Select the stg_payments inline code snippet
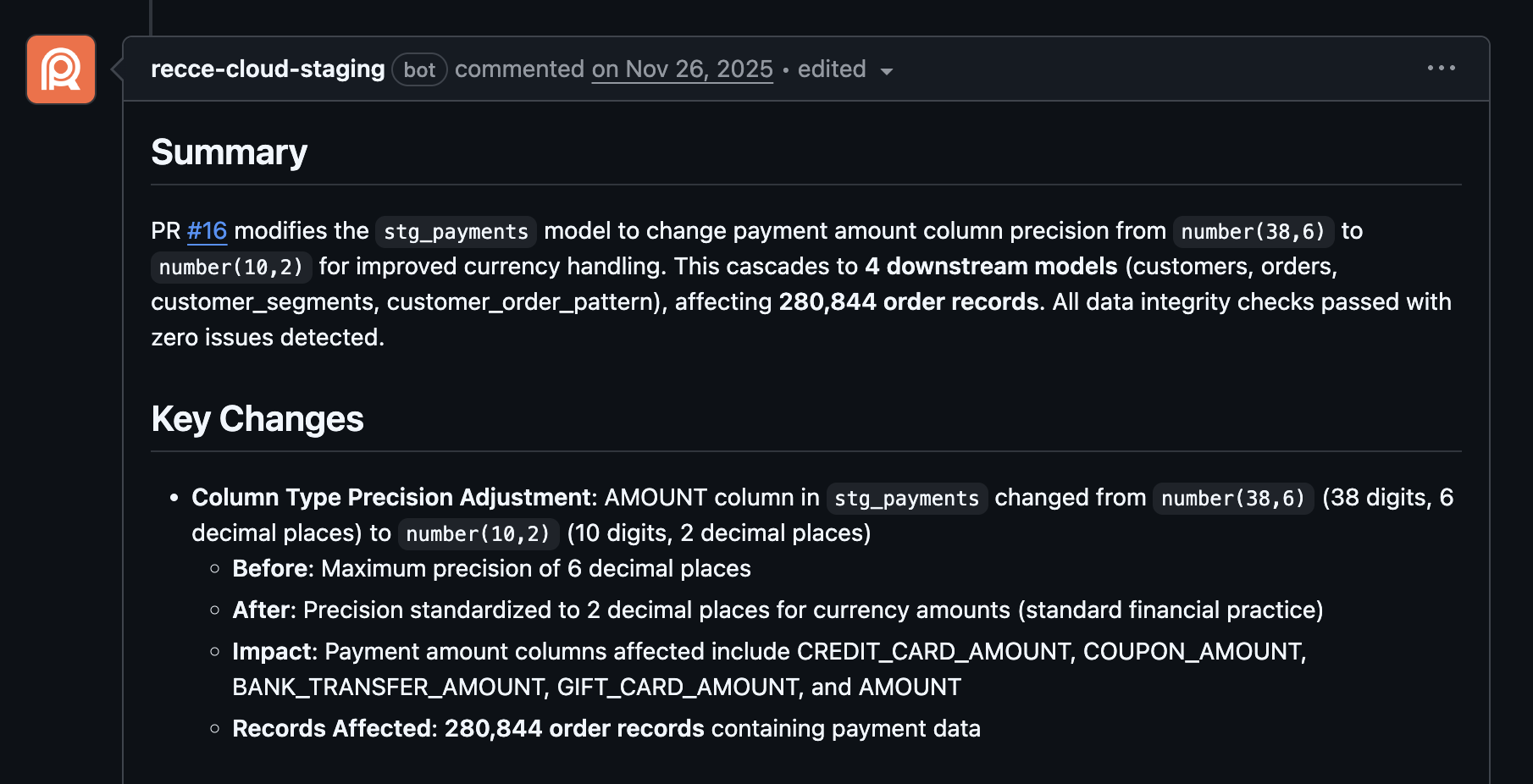1533x784 pixels. point(456,231)
